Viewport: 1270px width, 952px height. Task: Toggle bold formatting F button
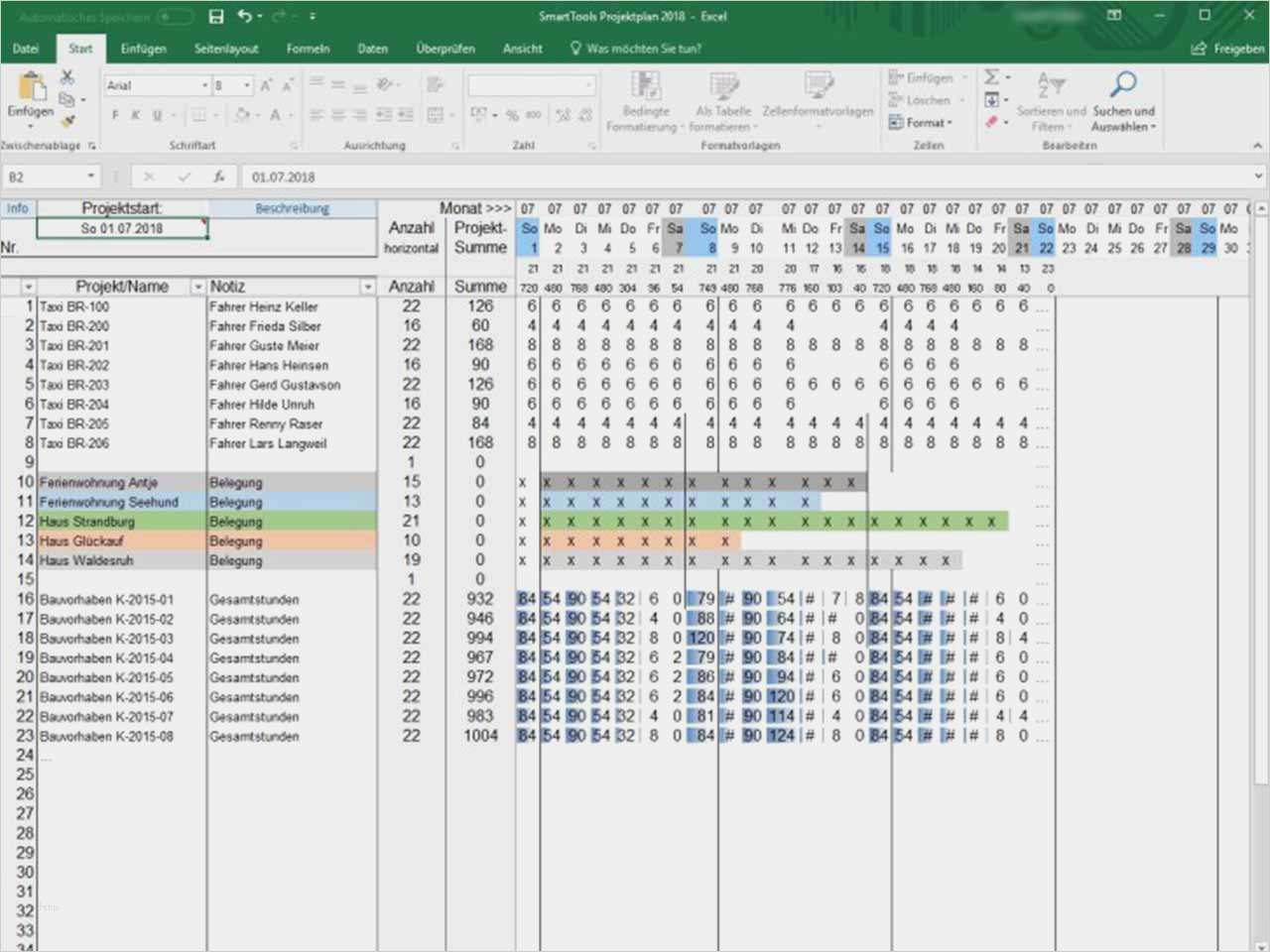click(x=115, y=116)
